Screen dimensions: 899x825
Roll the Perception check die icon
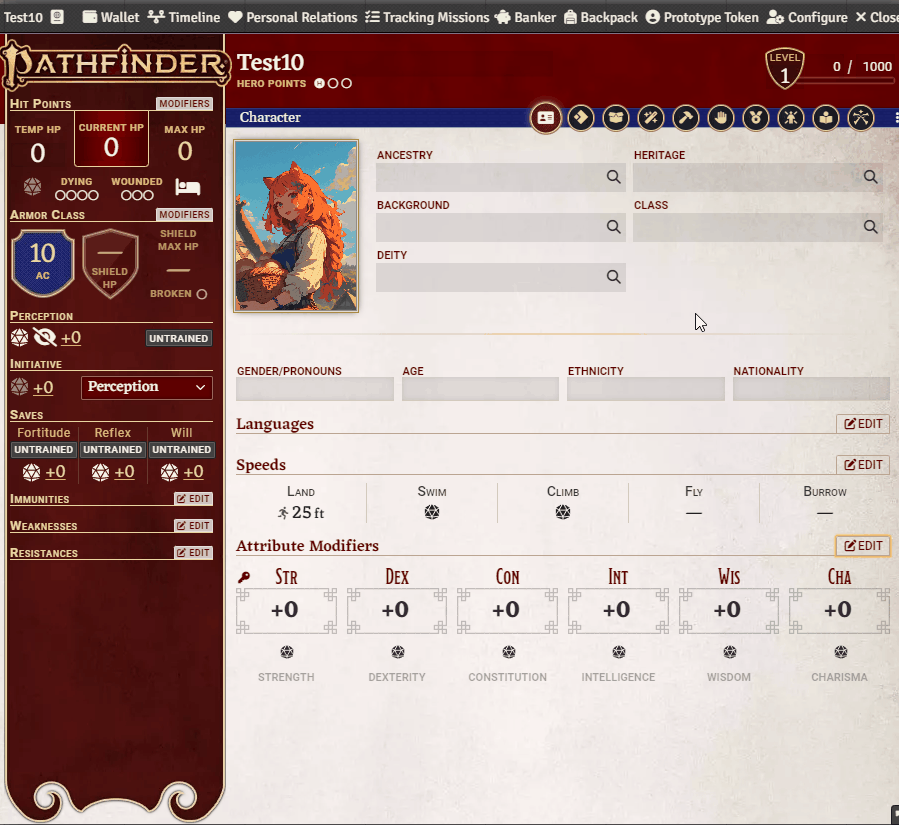(19, 338)
